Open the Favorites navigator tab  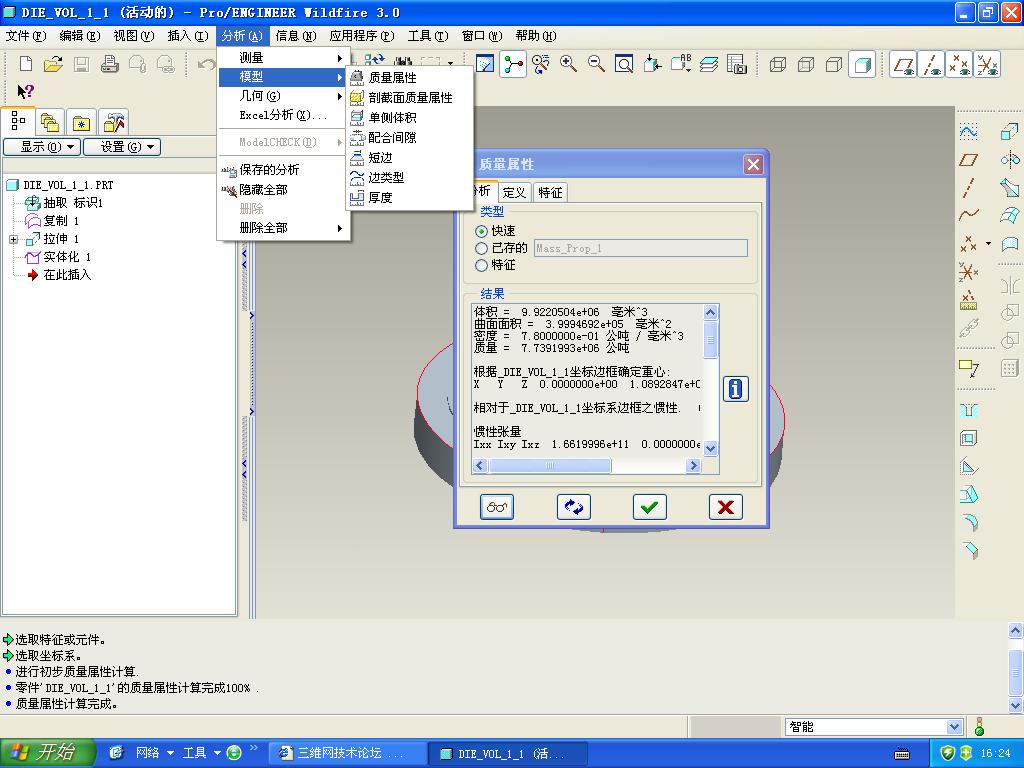81,122
